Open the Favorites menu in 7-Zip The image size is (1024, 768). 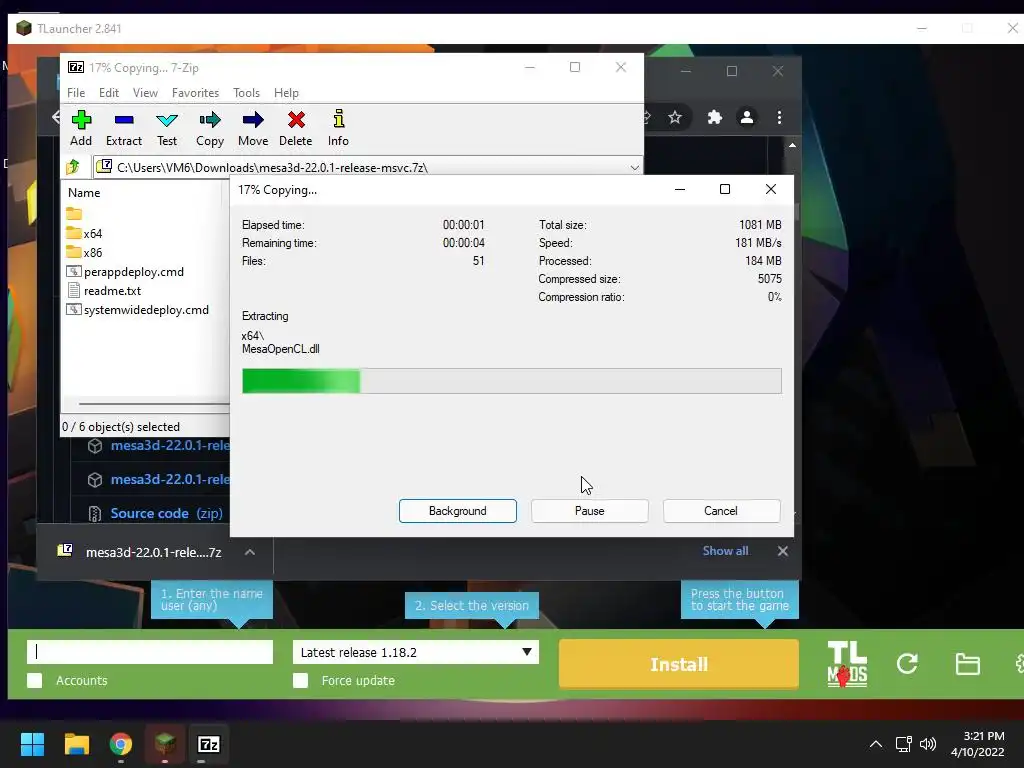pos(195,93)
